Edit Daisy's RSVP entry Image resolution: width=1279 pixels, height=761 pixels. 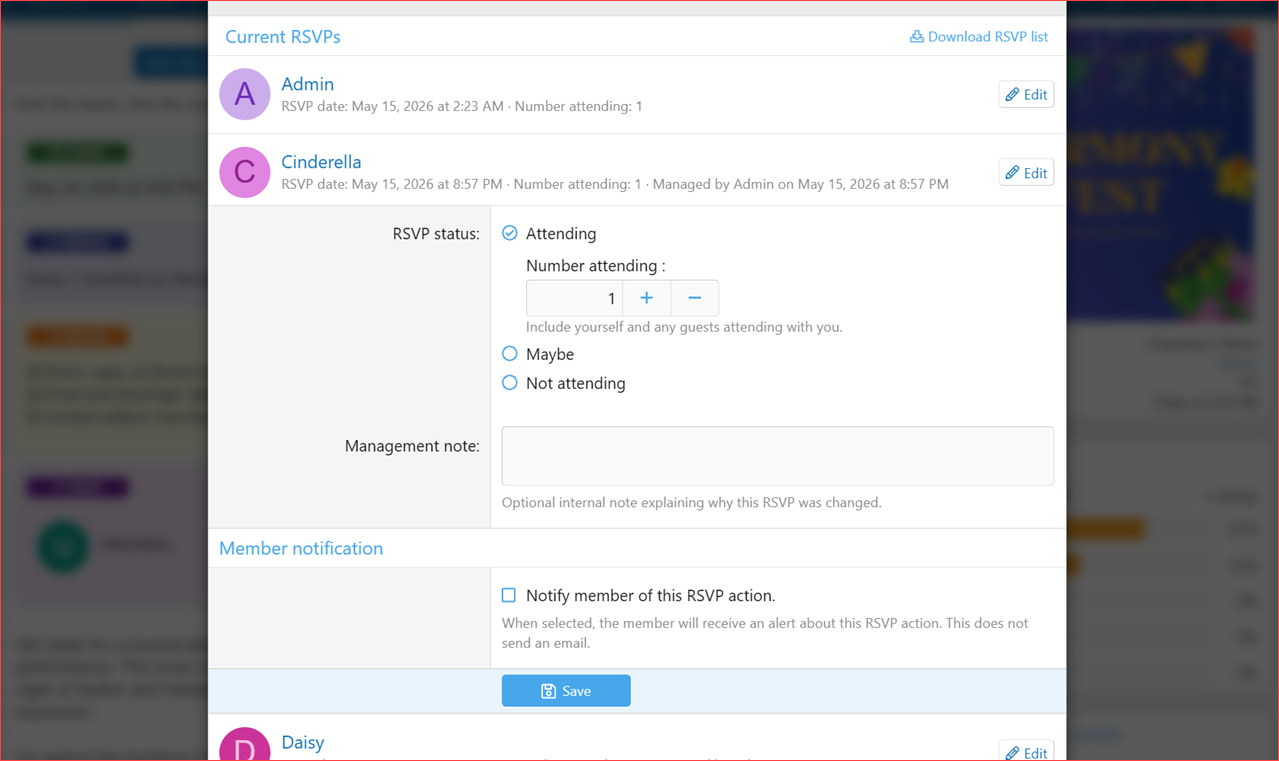pyautogui.click(x=1026, y=751)
